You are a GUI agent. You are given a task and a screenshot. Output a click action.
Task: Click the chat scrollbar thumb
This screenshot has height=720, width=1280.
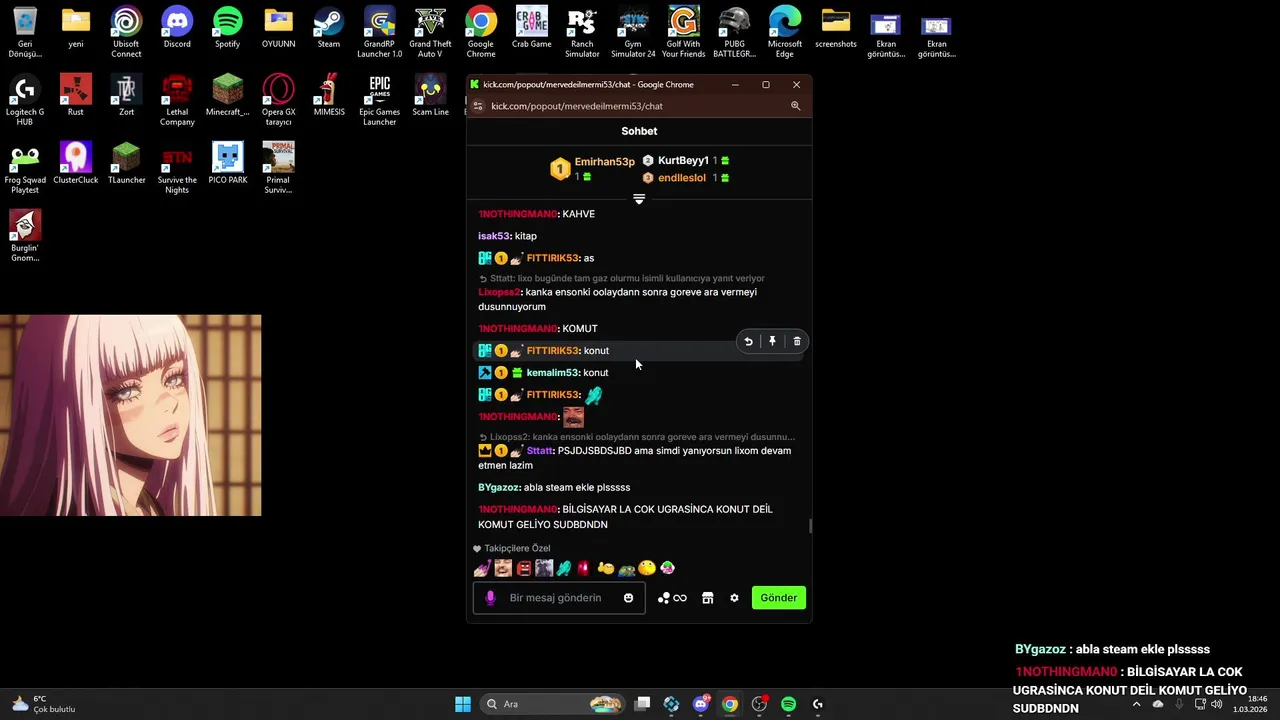810,527
